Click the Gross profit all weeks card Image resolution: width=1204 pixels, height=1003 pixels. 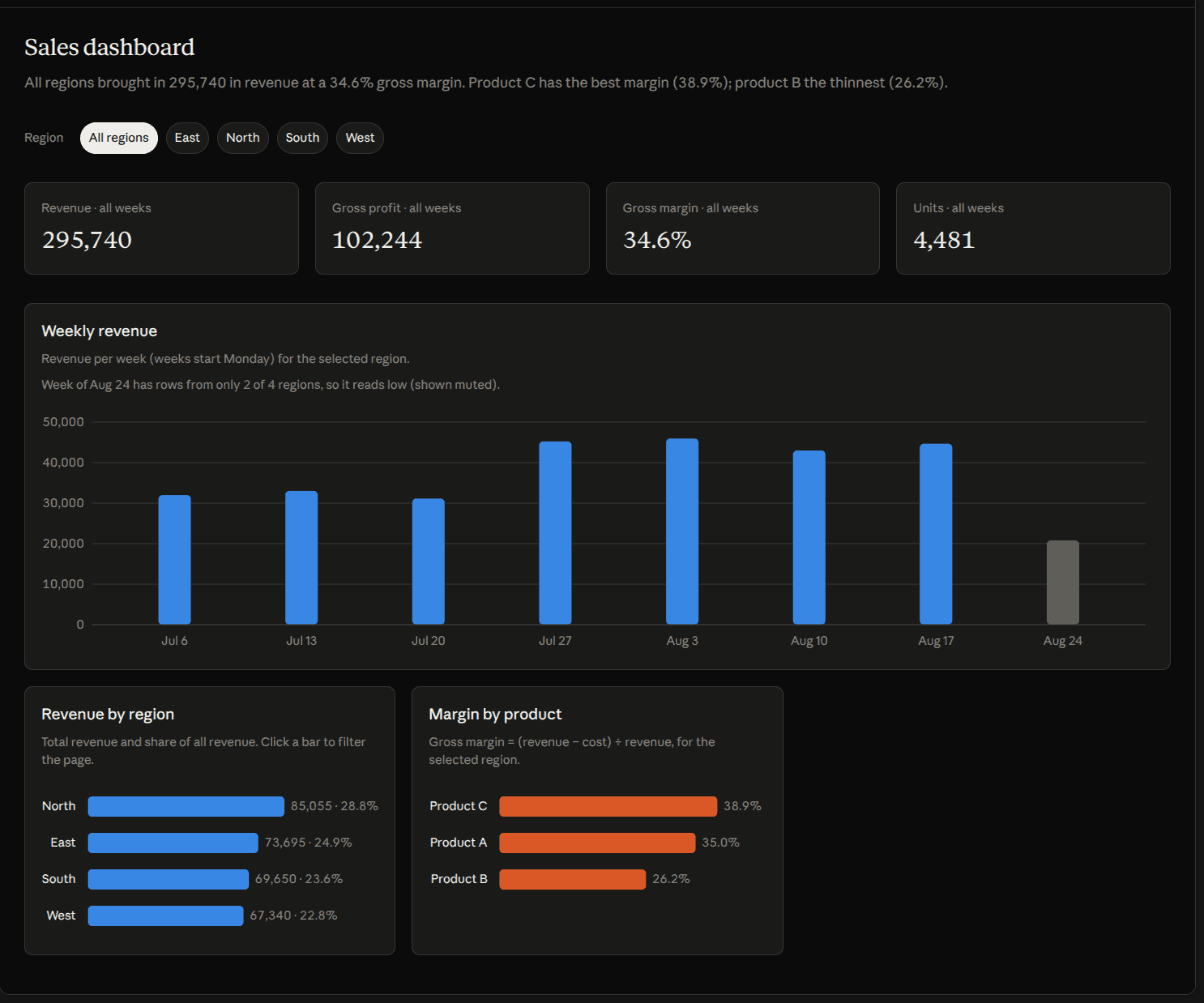tap(452, 228)
